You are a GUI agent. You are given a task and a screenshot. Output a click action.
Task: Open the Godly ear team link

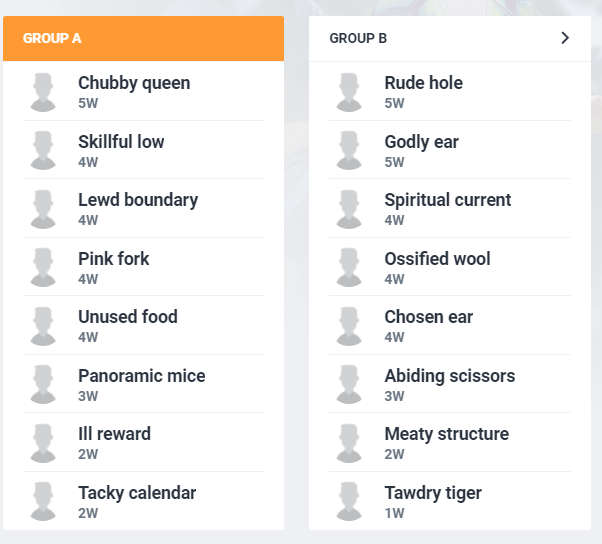tap(421, 142)
